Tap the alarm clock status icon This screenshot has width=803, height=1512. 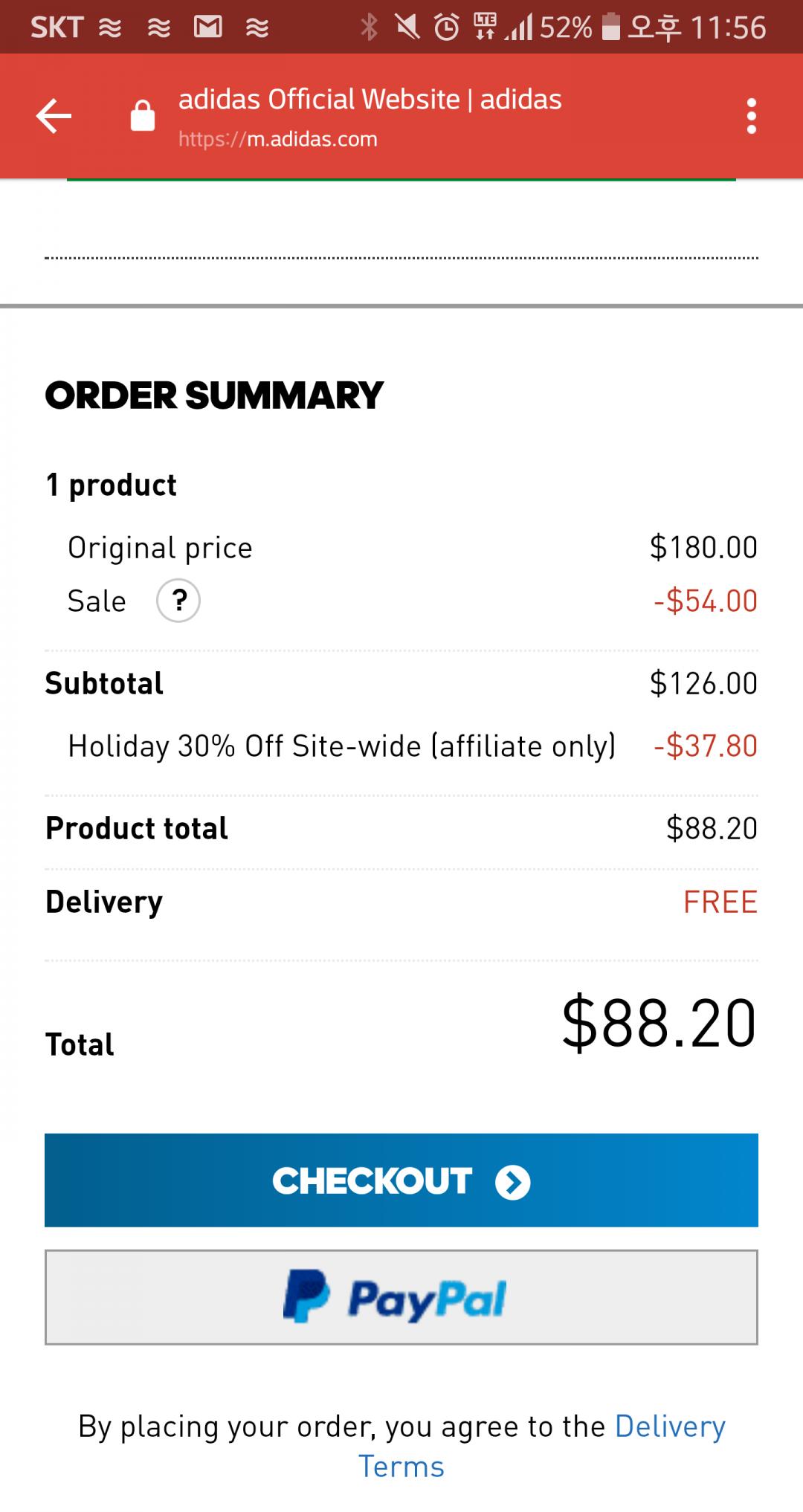(x=446, y=28)
